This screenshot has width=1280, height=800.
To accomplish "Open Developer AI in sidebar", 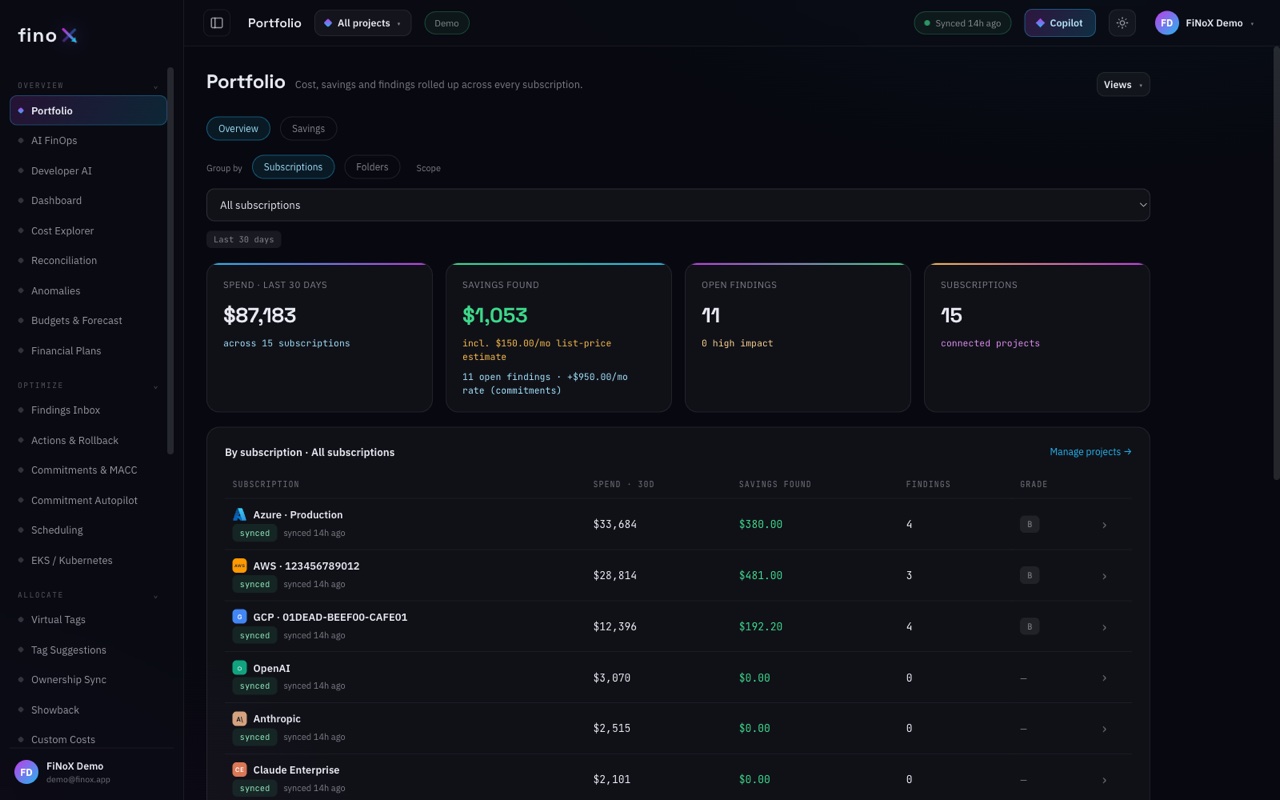I will (88, 171).
